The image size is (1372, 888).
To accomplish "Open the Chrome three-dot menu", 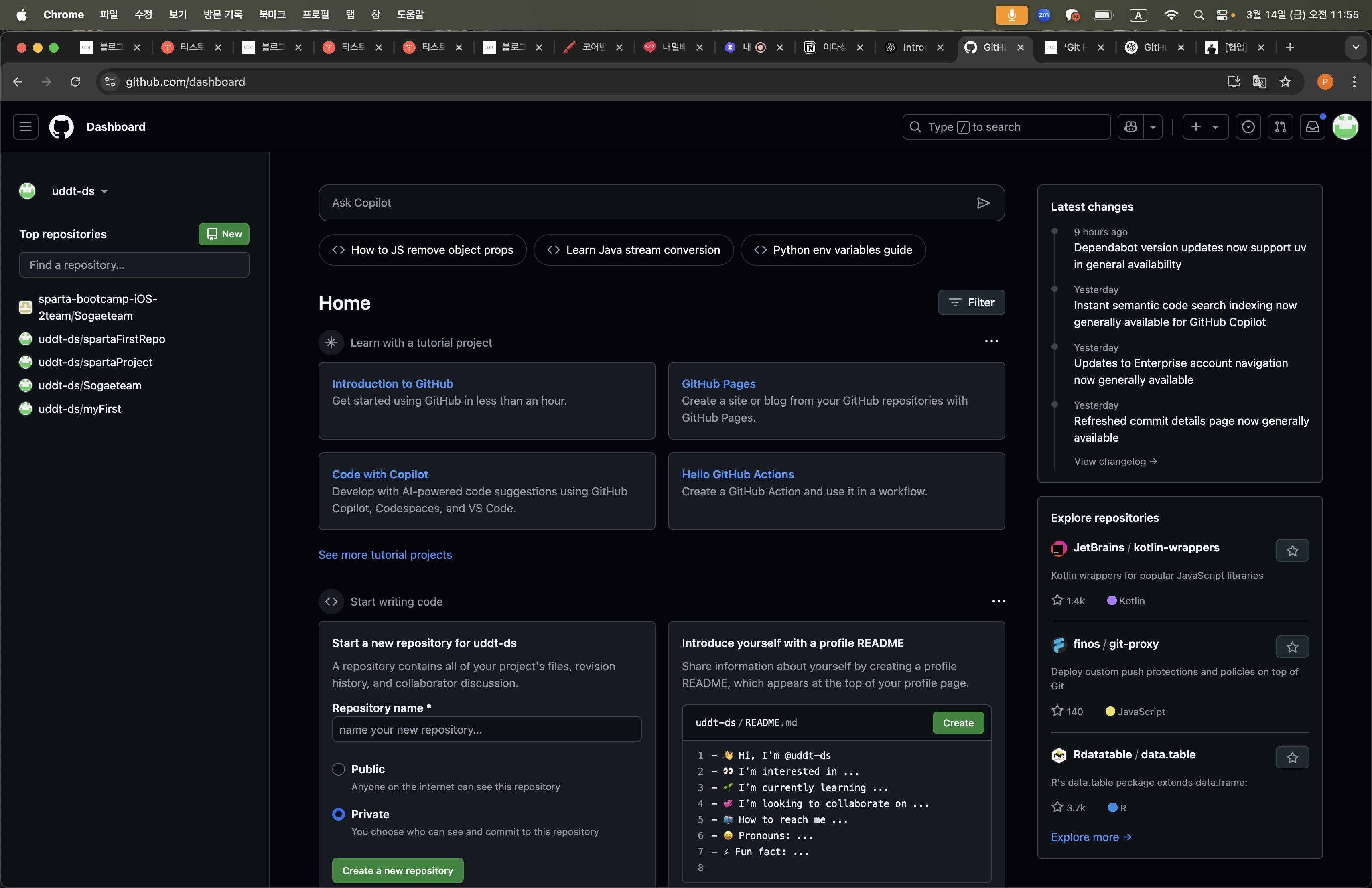I will point(1354,82).
